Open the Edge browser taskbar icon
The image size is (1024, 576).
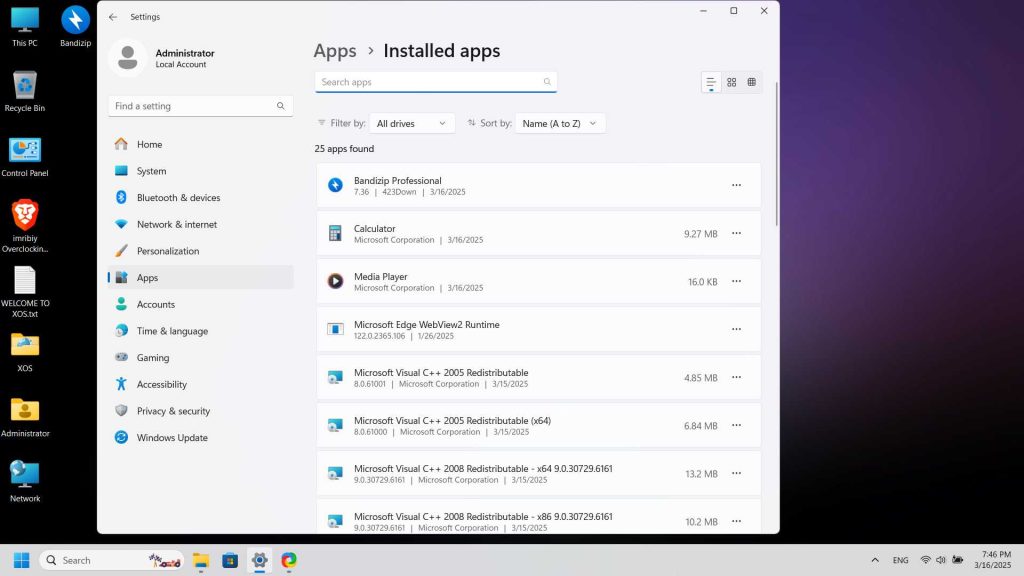click(x=289, y=560)
